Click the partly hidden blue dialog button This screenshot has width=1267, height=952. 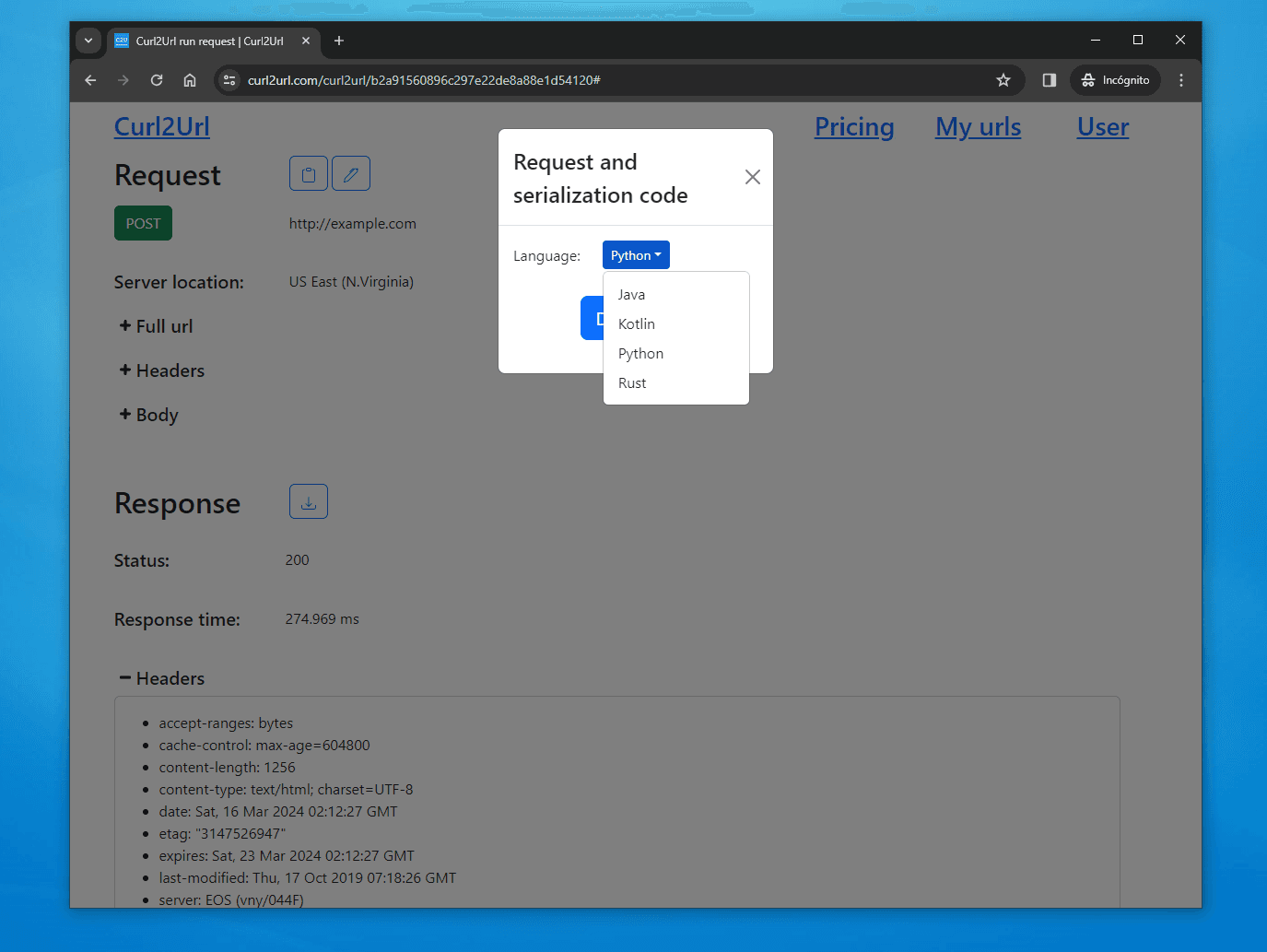point(592,318)
